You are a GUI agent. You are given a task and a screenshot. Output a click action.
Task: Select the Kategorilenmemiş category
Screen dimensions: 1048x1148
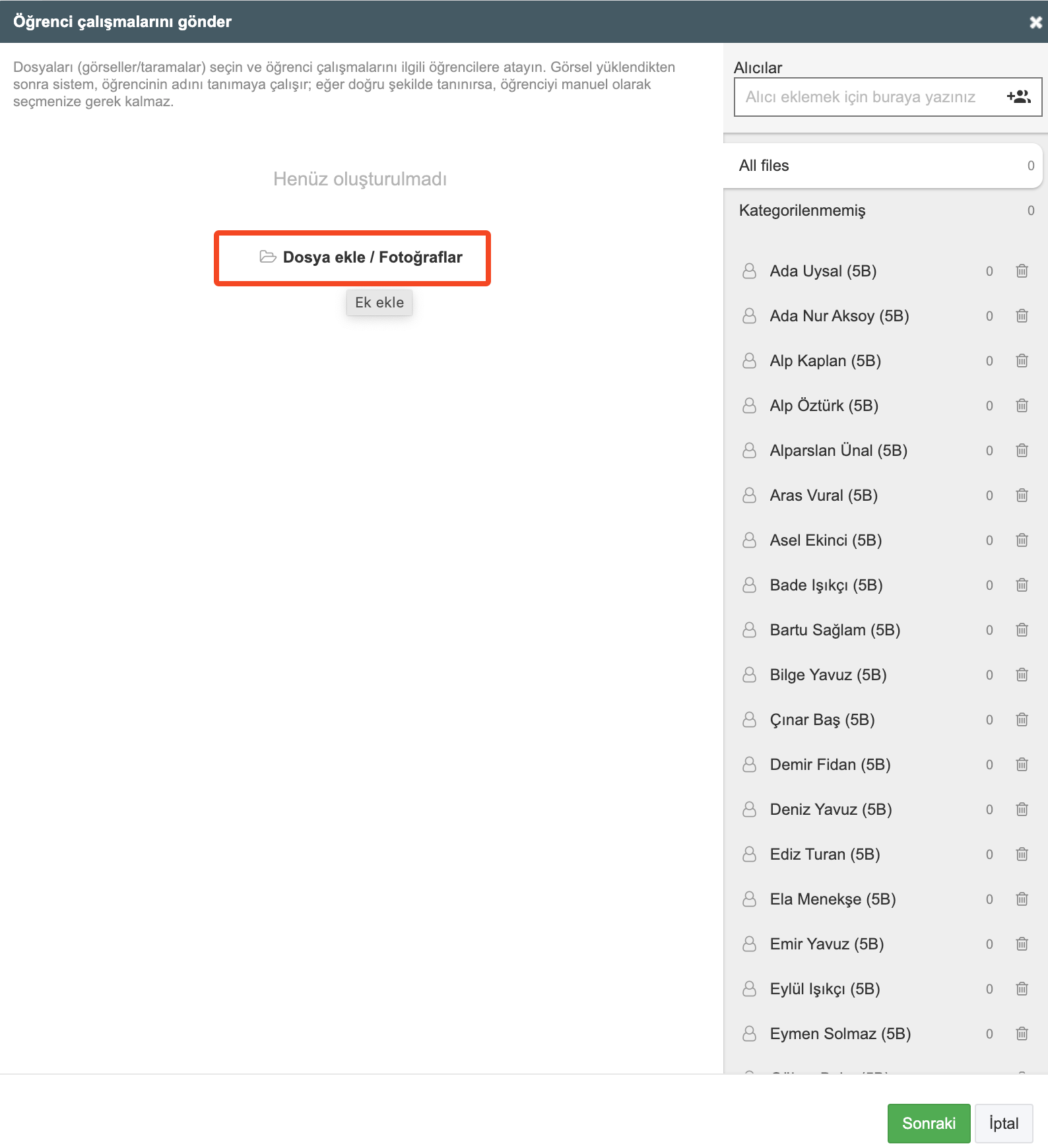[883, 210]
